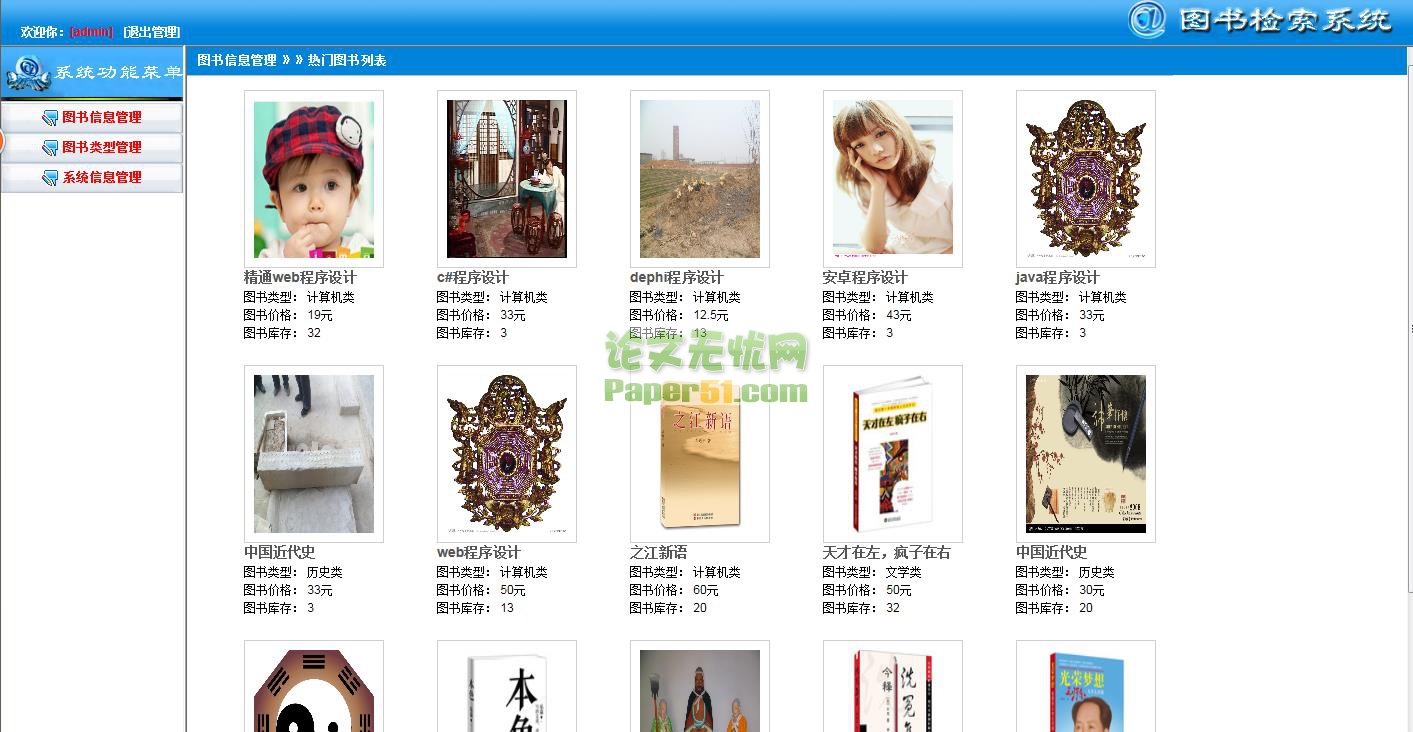Screen dimensions: 1413x732
Task: Click the 天才在左，疯子在右 book title
Action: 887,552
